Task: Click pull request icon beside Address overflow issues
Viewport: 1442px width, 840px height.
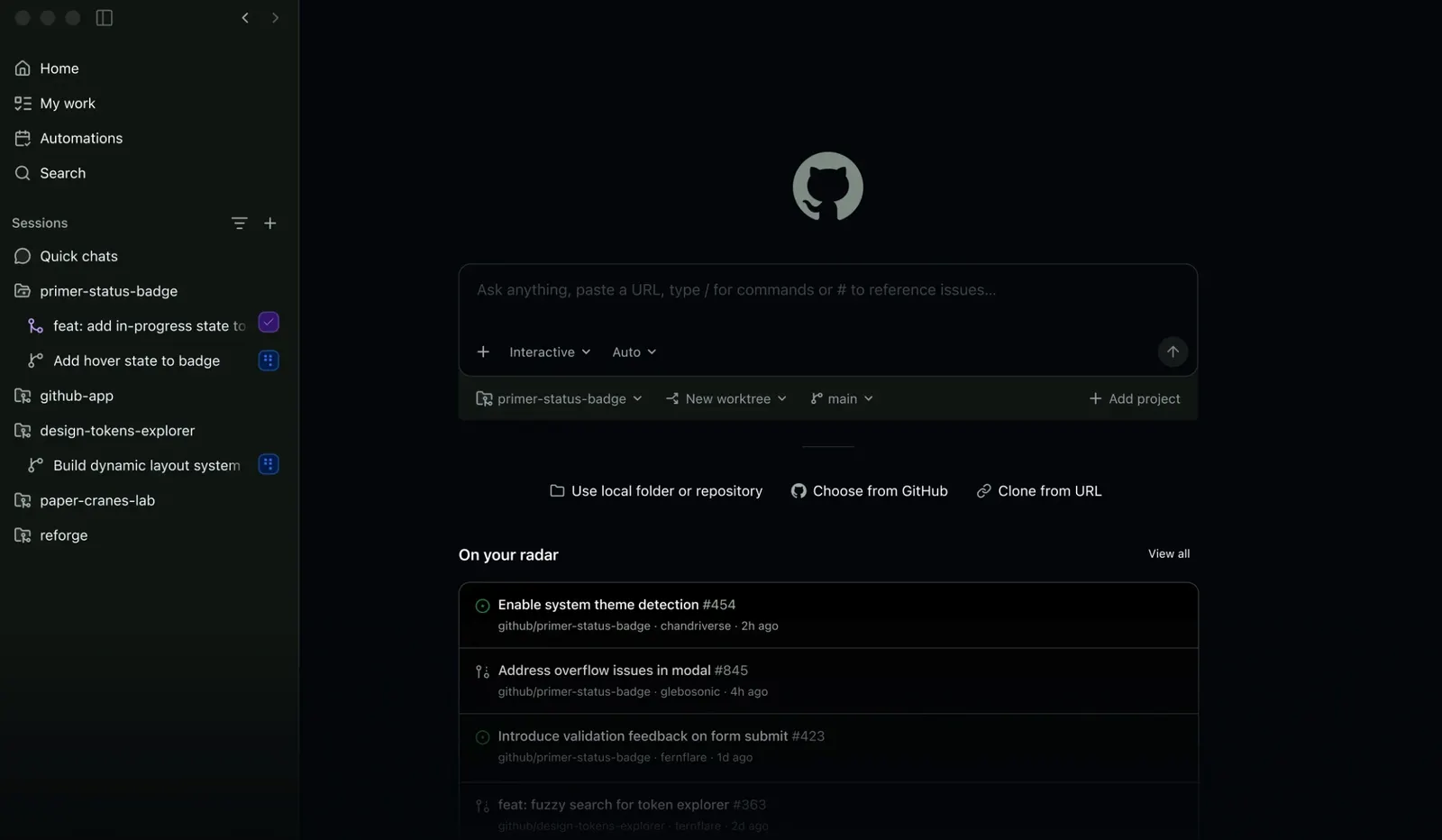Action: [482, 671]
